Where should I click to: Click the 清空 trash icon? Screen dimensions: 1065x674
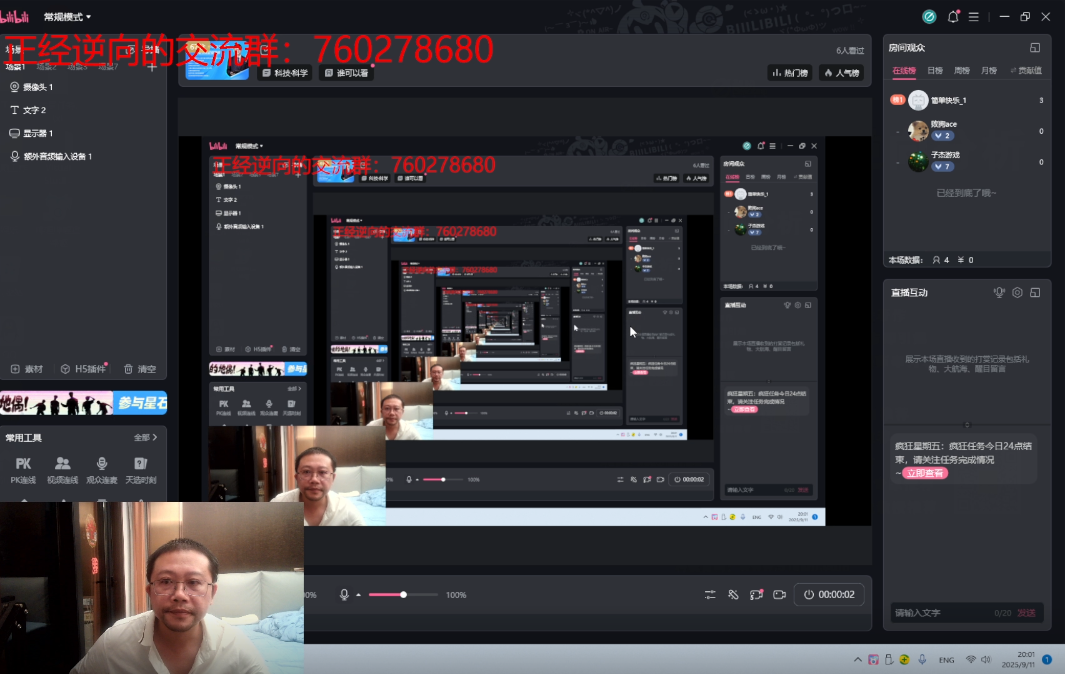[140, 369]
